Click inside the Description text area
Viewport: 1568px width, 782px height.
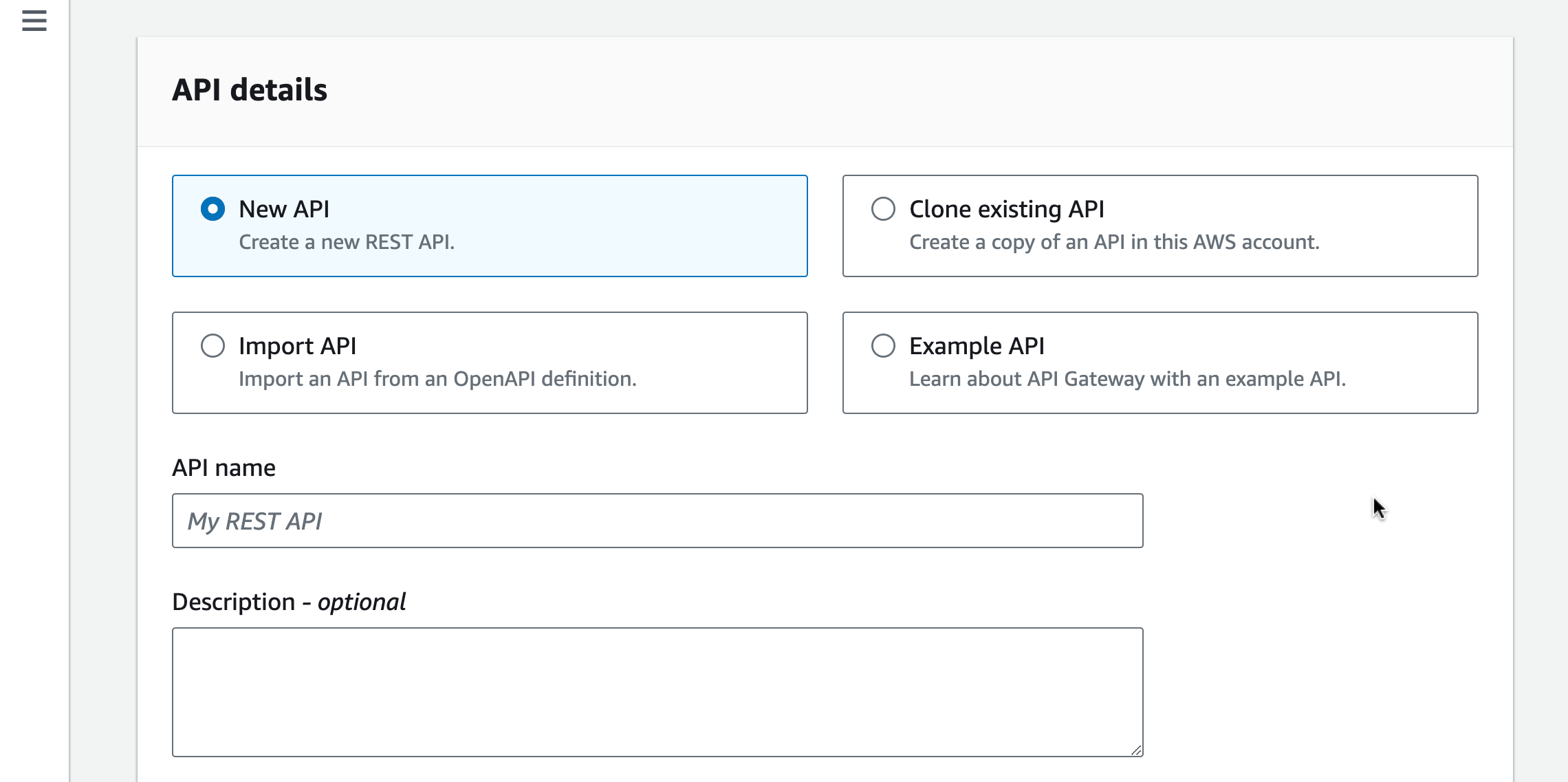tap(657, 691)
